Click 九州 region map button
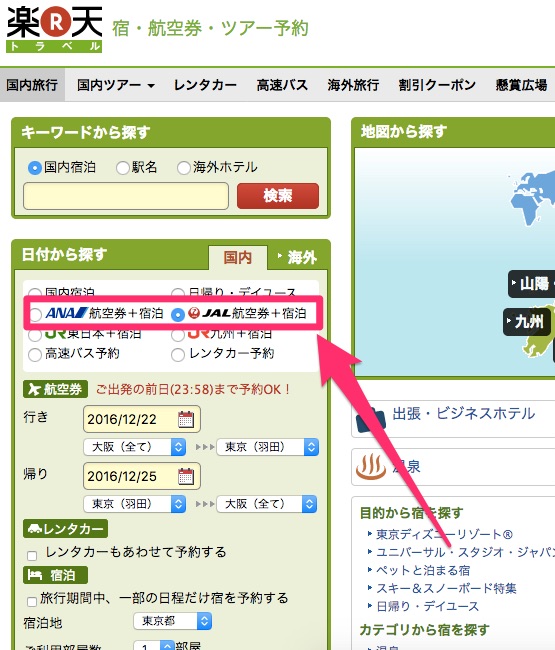 coord(527,322)
